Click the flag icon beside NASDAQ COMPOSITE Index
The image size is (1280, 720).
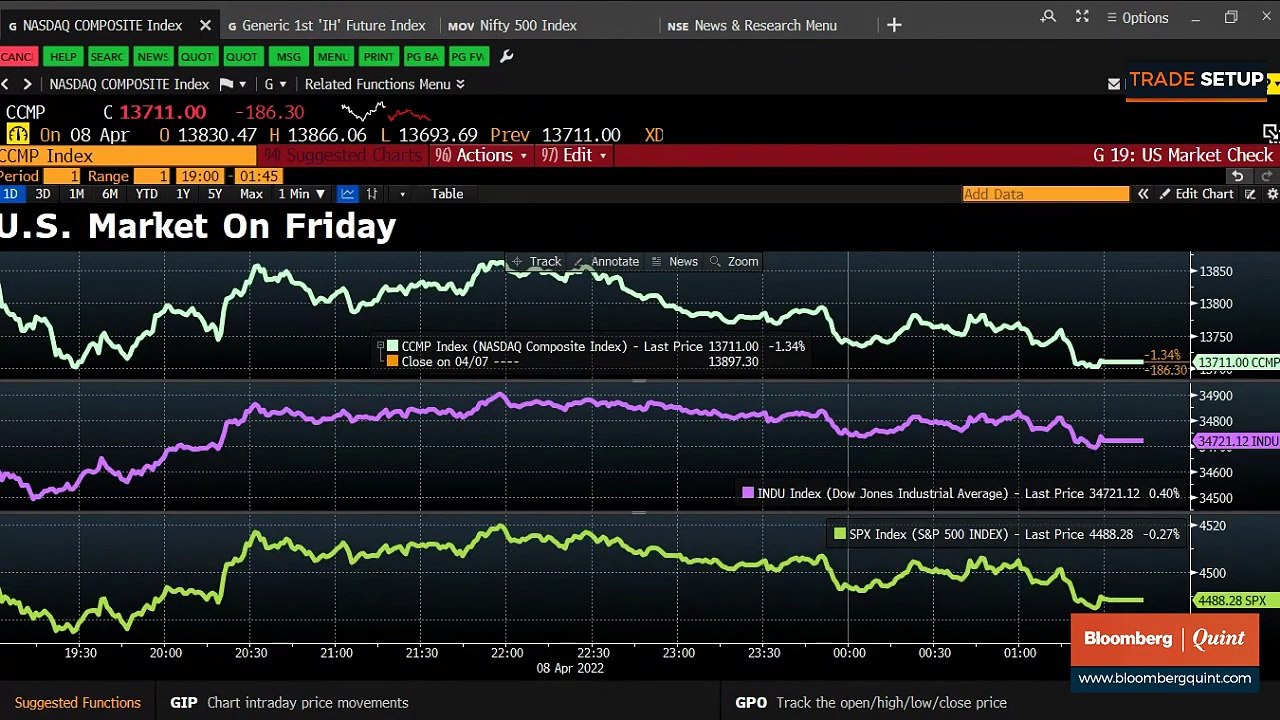point(226,84)
